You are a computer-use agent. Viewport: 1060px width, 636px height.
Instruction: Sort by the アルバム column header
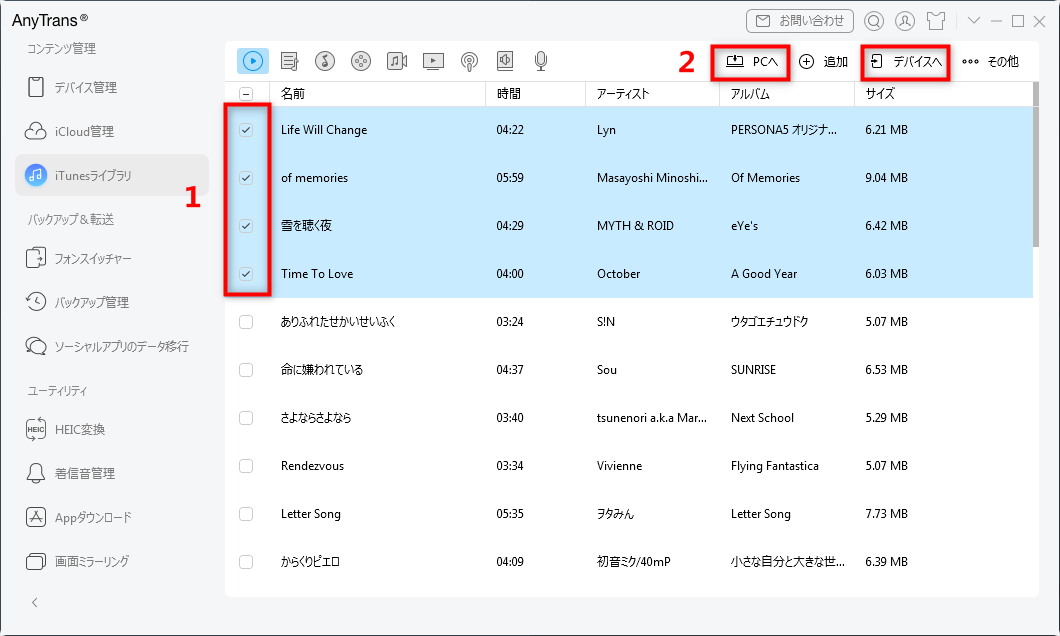pos(787,94)
